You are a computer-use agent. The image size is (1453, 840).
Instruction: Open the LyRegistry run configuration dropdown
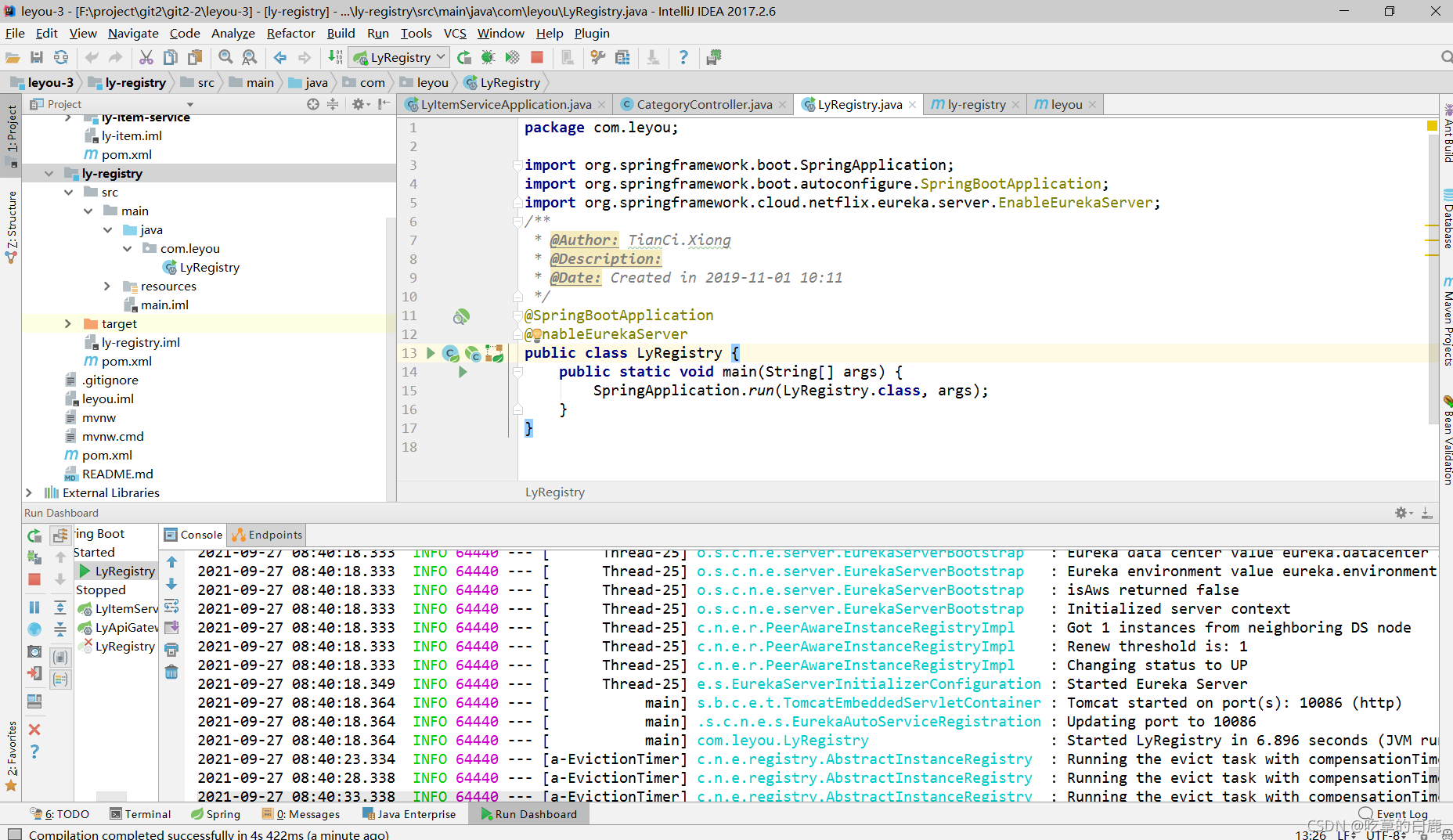(399, 57)
